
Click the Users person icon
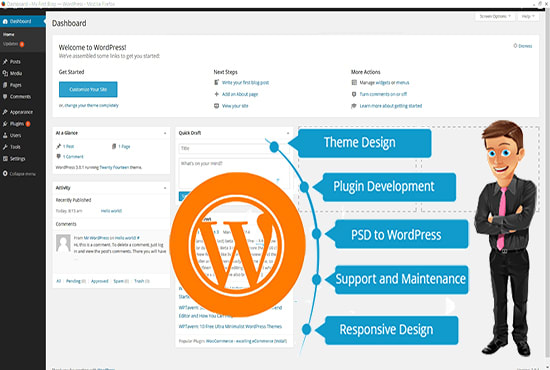click(x=5, y=135)
